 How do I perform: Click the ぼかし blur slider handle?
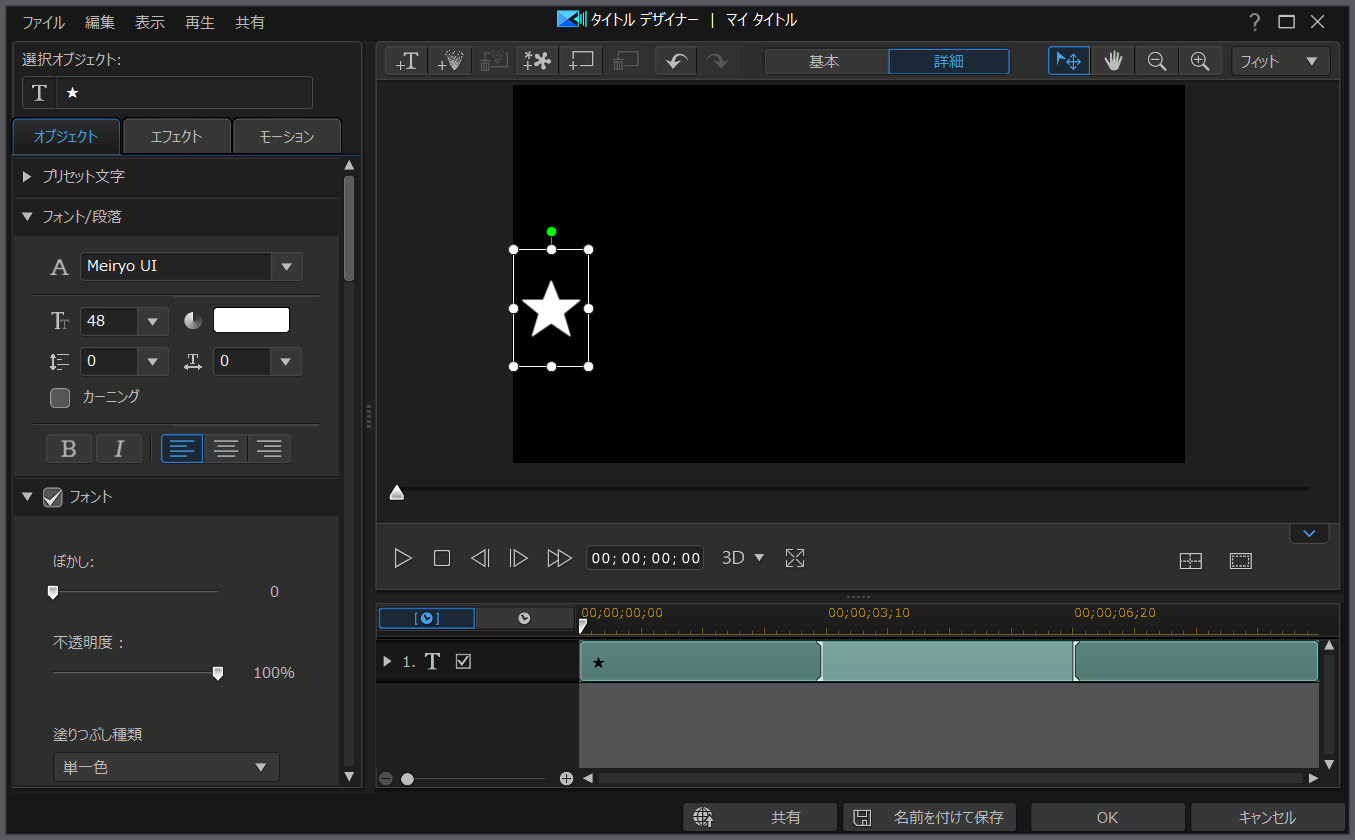click(53, 592)
